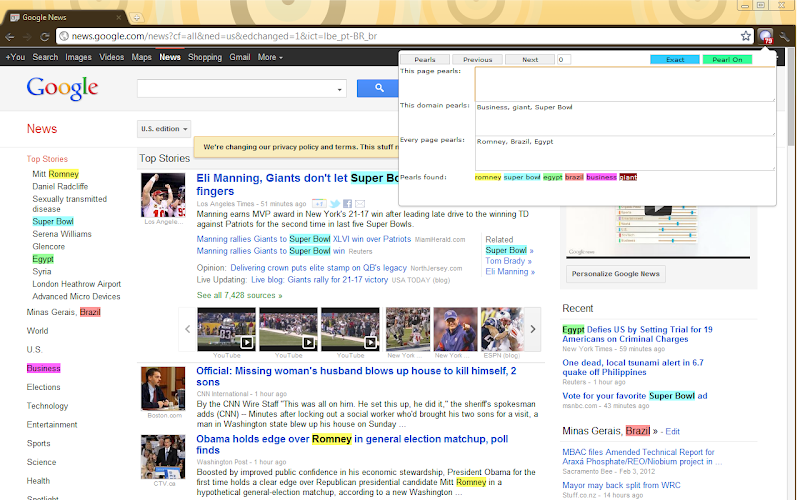800x500 pixels.
Task: Click the This page pearls text area
Action: [625, 84]
